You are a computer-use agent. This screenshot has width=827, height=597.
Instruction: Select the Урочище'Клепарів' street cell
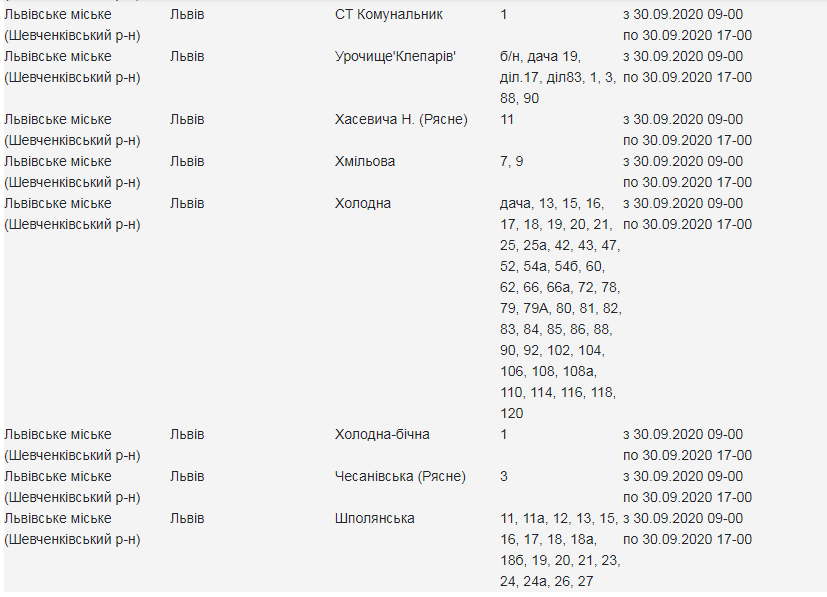click(395, 56)
